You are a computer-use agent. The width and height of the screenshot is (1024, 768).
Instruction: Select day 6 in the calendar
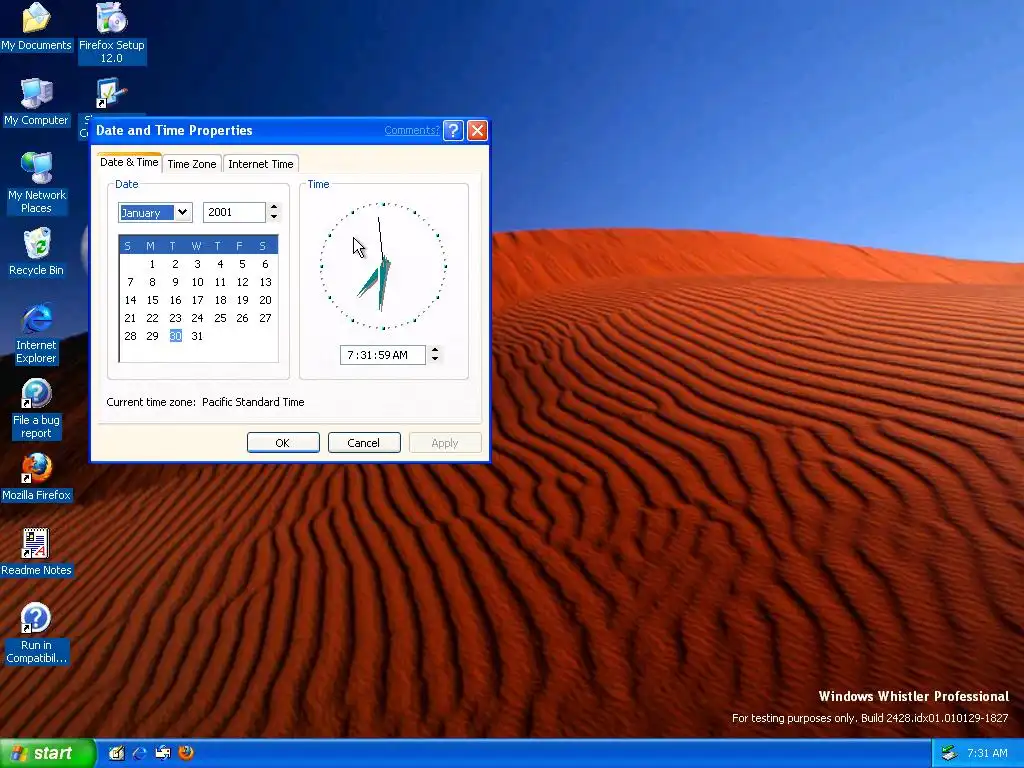[265, 264]
